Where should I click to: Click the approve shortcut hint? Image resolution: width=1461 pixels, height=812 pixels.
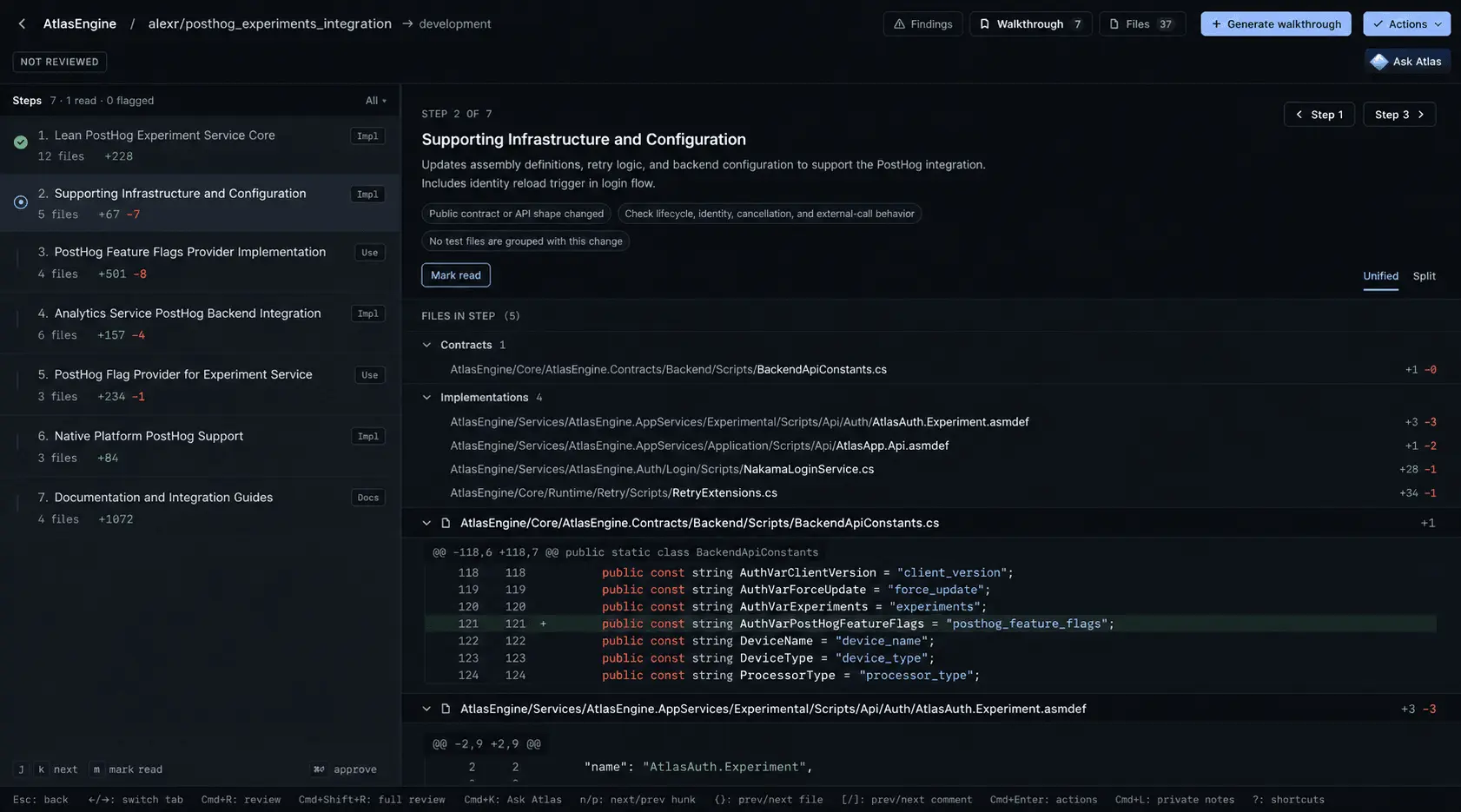click(345, 769)
